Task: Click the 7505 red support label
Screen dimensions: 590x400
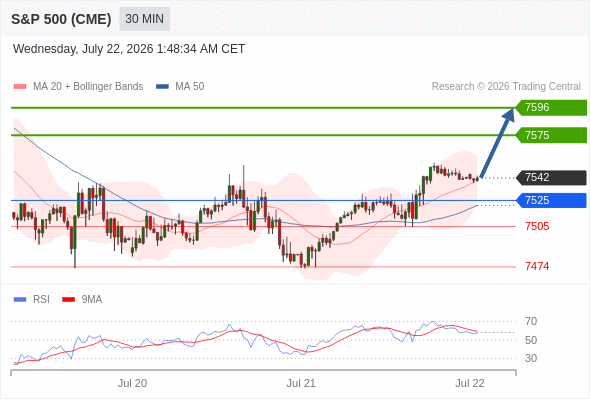Action: click(537, 227)
